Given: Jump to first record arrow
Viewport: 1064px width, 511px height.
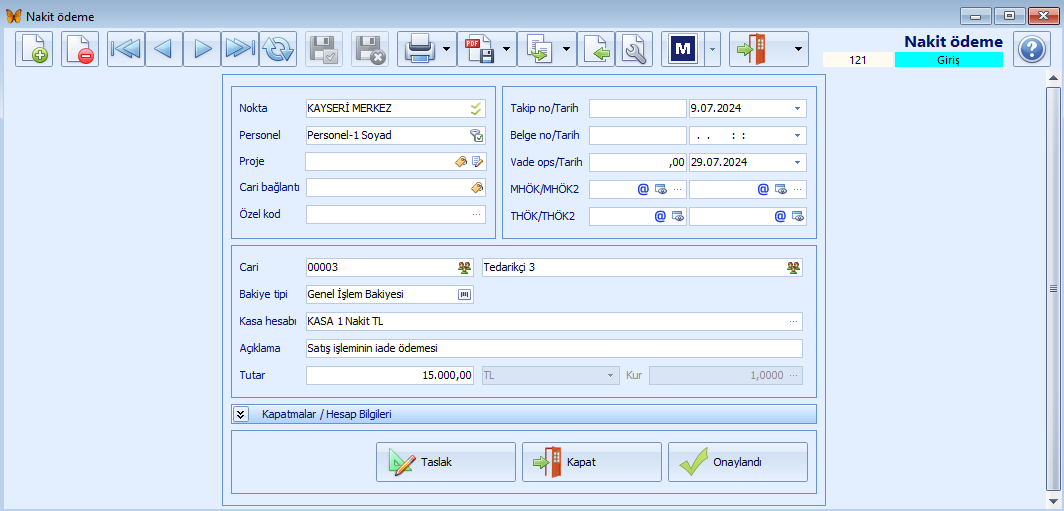Looking at the screenshot, I should pos(126,49).
